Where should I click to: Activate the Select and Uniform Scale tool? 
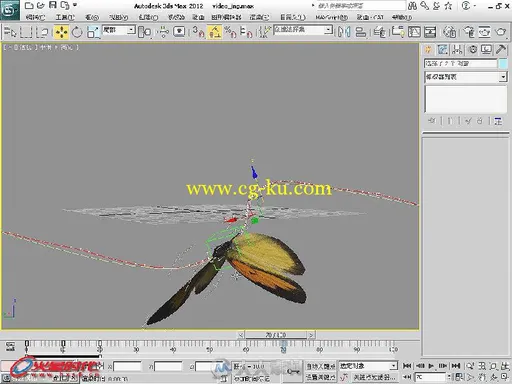(x=93, y=32)
